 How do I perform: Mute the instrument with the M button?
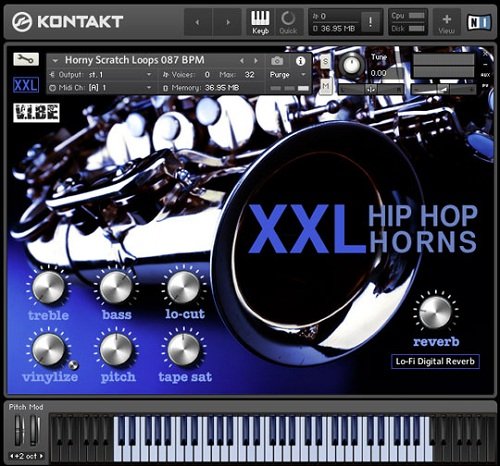point(326,86)
